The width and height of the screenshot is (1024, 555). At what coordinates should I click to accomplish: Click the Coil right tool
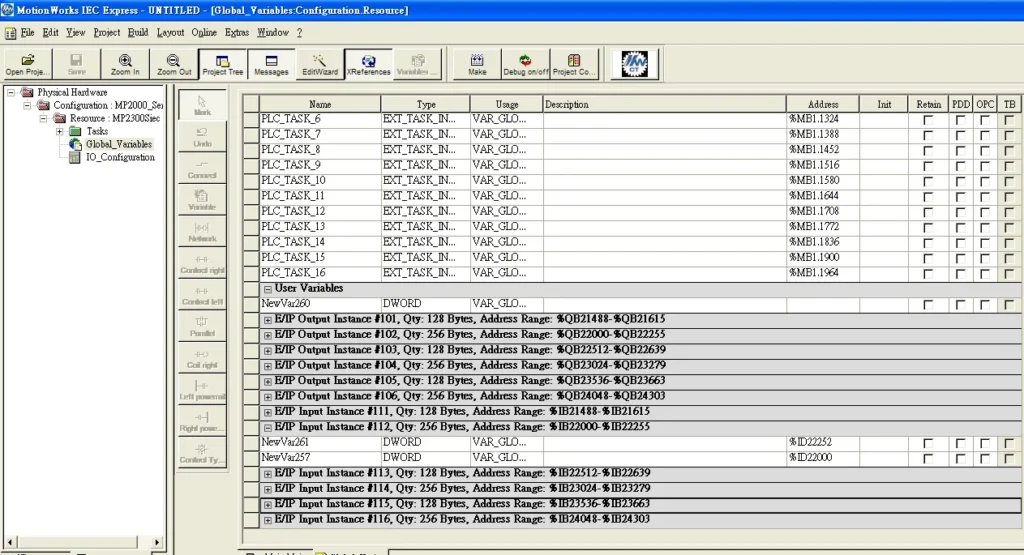pyautogui.click(x=202, y=358)
